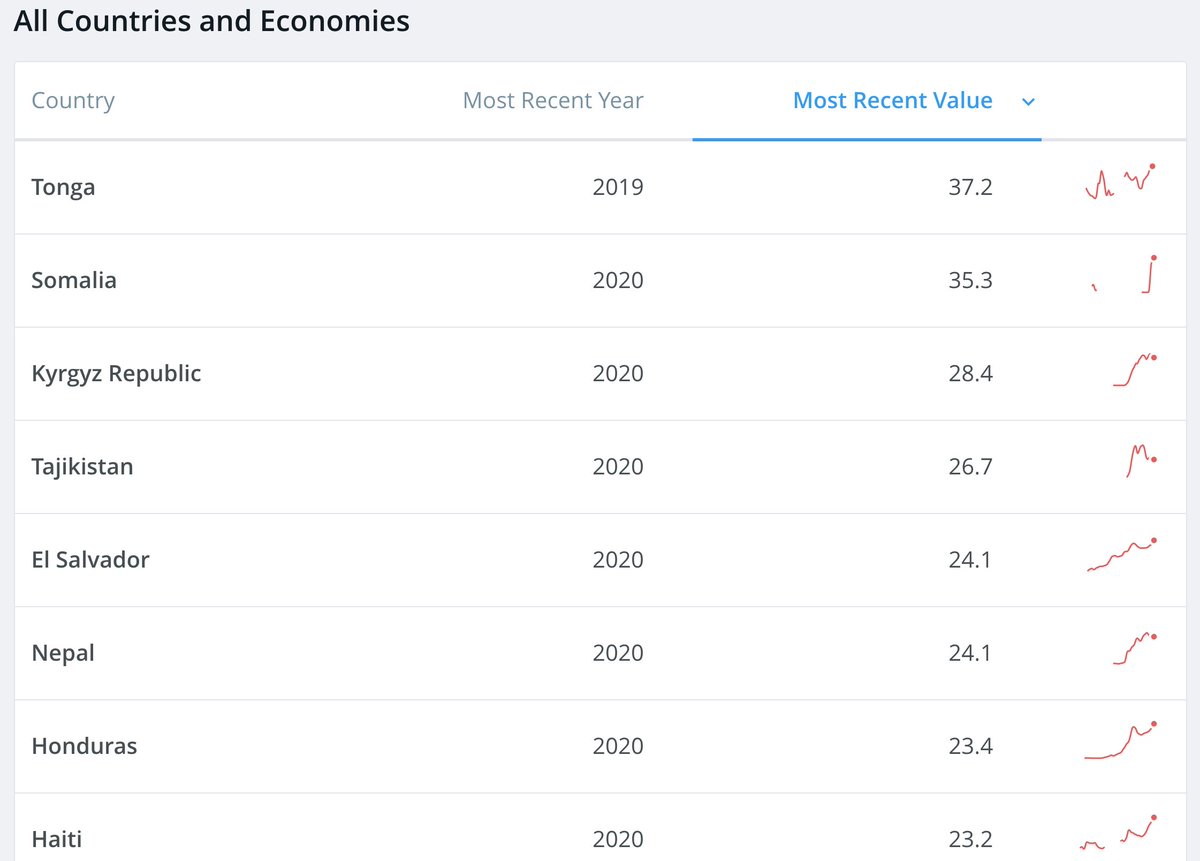This screenshot has height=861, width=1200.
Task: Sort by Most Recent Value column
Action: (892, 101)
